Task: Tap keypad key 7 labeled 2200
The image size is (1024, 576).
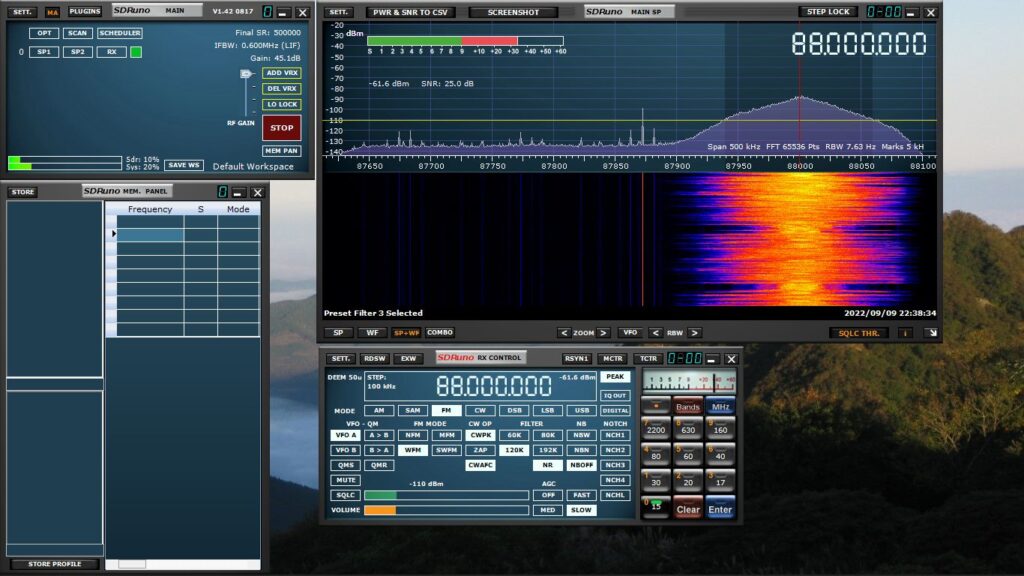Action: click(x=656, y=428)
